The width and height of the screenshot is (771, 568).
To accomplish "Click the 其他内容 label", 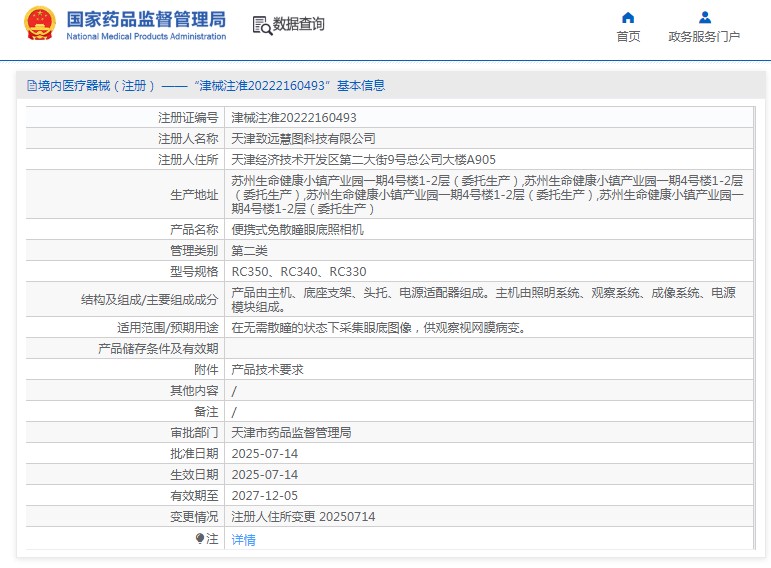I will coord(194,390).
